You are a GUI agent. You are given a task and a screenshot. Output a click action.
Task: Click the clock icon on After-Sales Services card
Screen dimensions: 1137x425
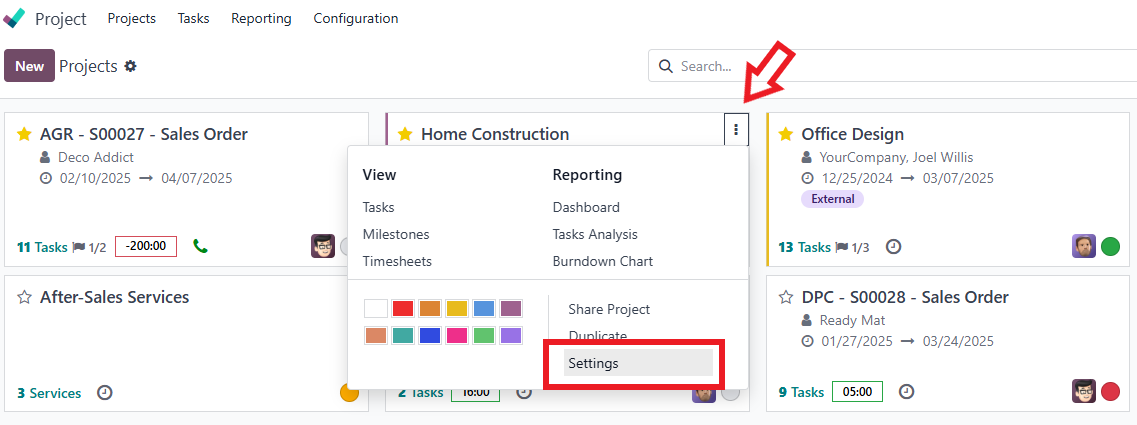[105, 392]
